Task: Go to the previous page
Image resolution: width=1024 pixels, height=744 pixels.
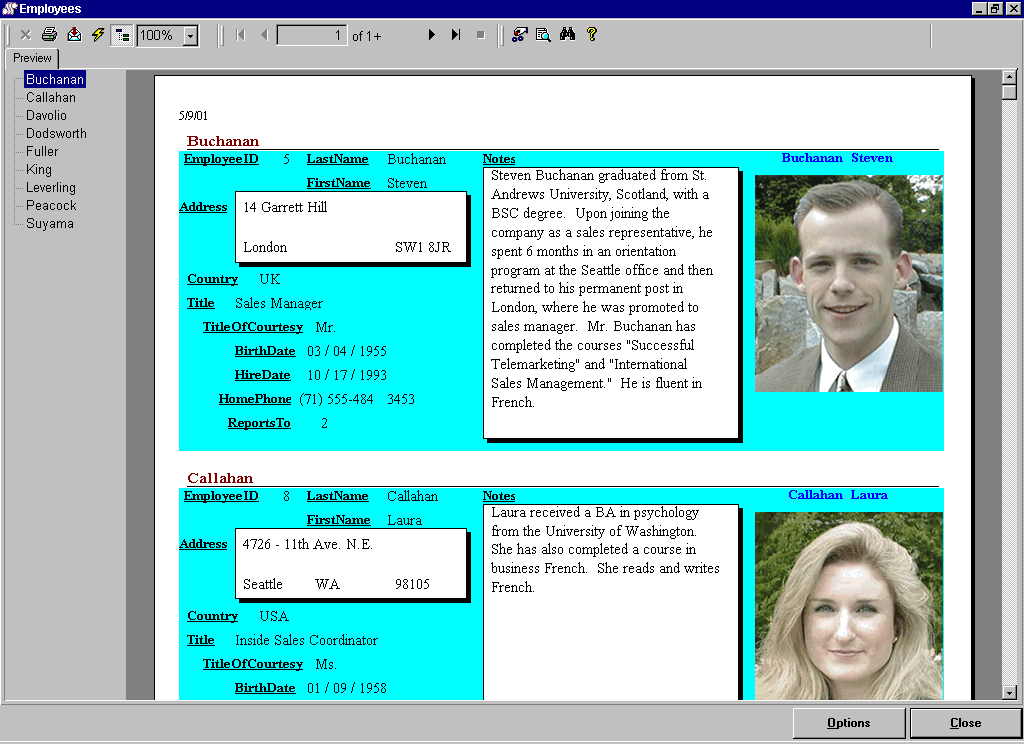Action: point(264,35)
